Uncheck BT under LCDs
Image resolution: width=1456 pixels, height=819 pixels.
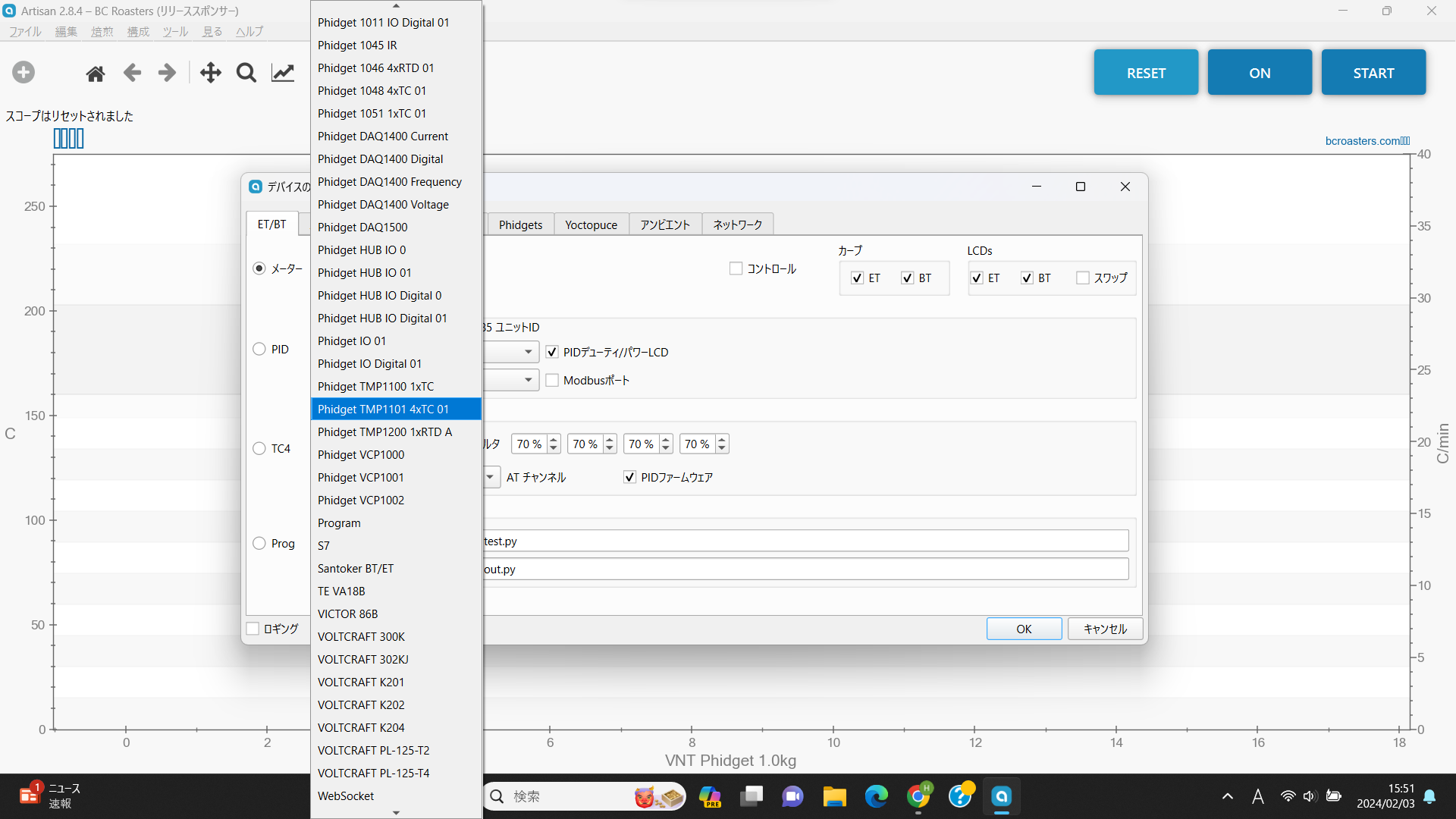(x=1027, y=278)
